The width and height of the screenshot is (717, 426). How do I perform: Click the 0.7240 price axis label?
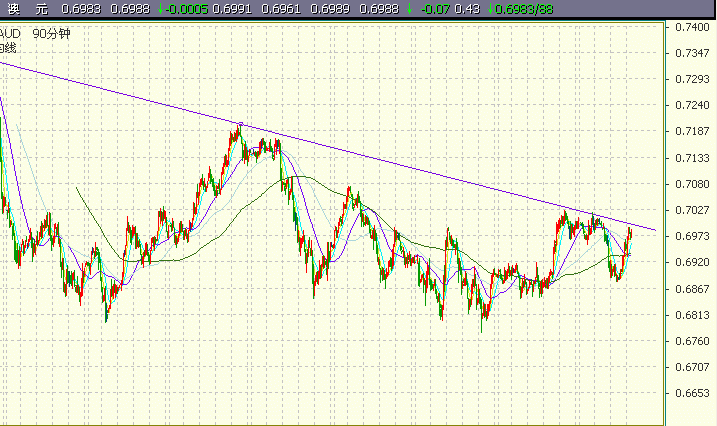click(692, 105)
